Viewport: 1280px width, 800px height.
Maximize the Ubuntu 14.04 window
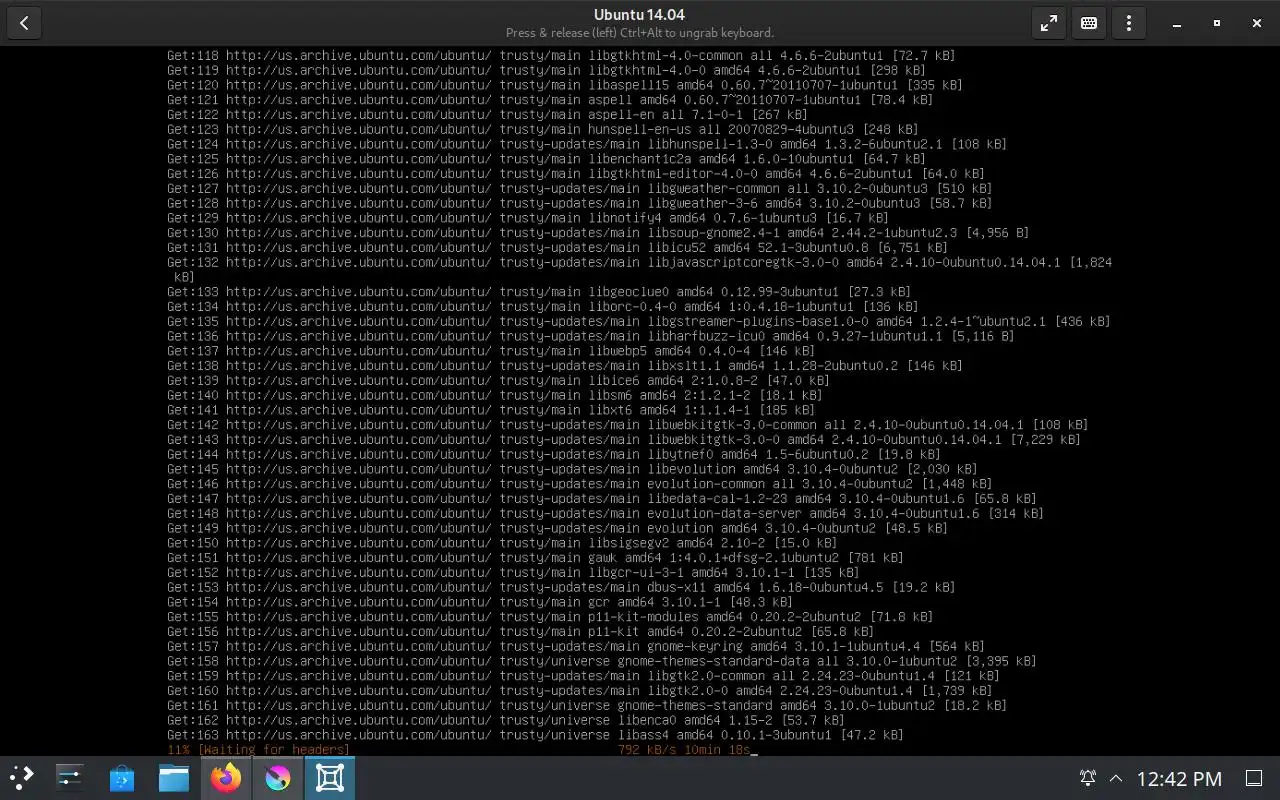[x=1217, y=23]
